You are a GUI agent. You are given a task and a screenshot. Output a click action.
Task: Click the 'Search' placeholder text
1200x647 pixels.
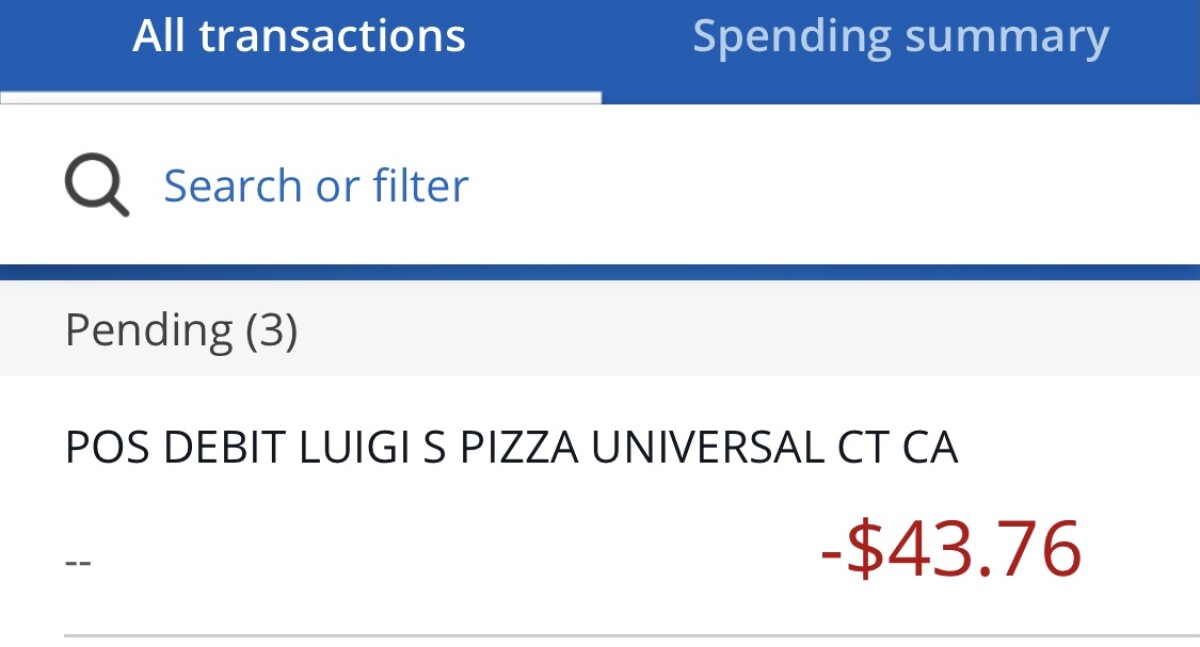233,187
